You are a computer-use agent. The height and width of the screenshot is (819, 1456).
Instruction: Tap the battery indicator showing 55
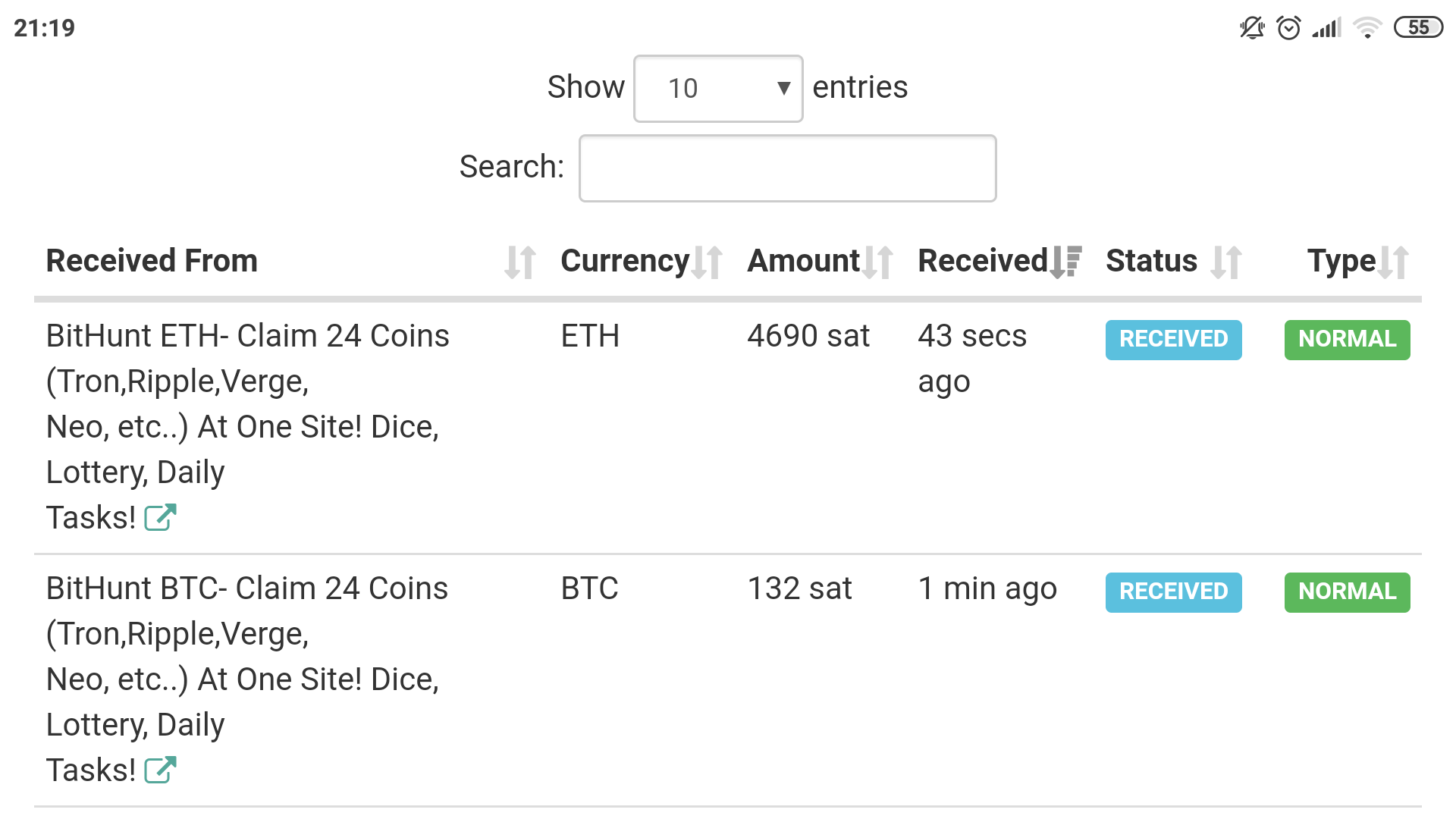coord(1418,28)
